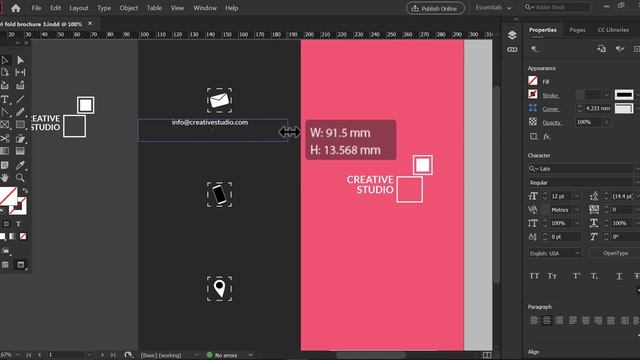This screenshot has width=640, height=360.
Task: Select the Direct Selection tool
Action: click(x=20, y=60)
